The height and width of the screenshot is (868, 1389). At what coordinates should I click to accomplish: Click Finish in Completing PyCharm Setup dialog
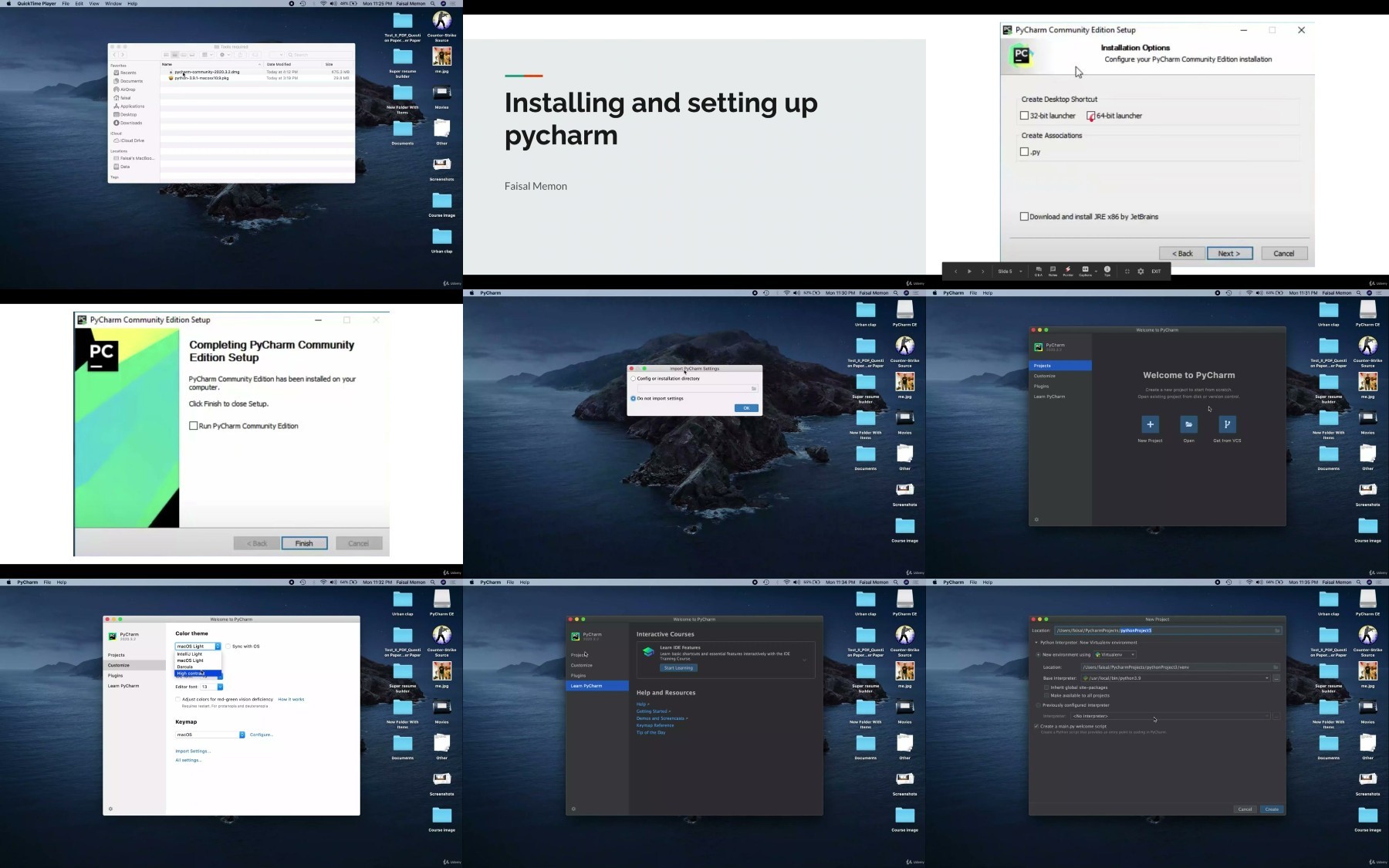[304, 543]
